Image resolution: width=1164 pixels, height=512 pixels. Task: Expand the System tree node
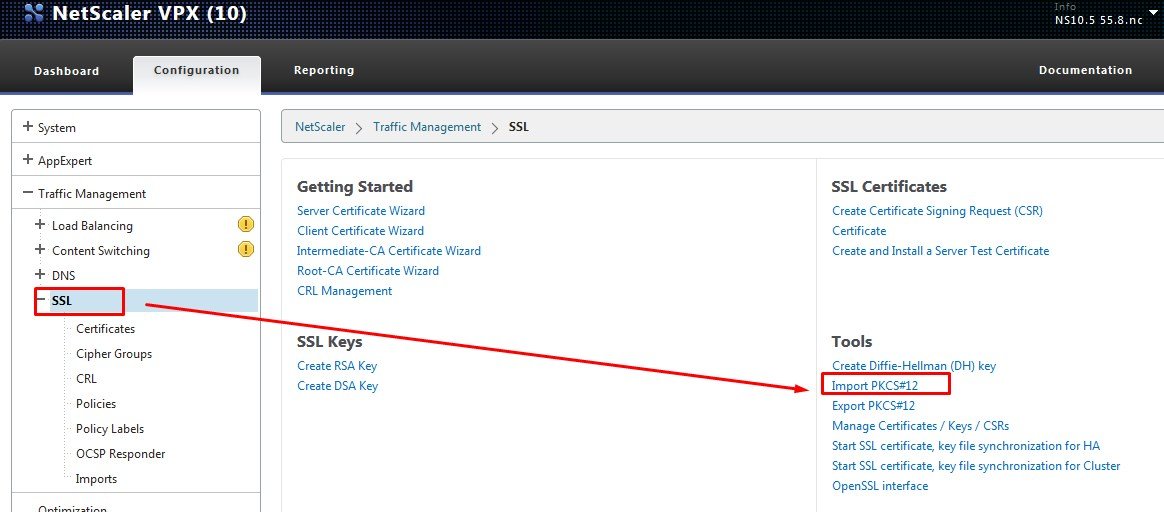click(28, 127)
